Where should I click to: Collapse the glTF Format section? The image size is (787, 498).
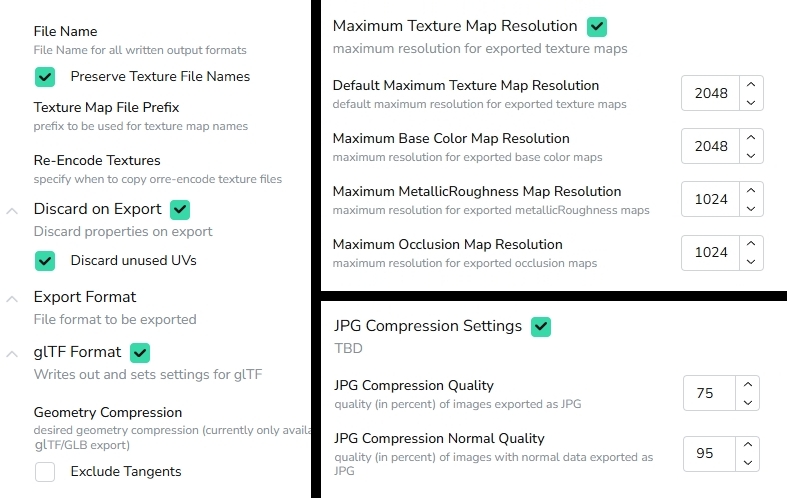click(x=12, y=354)
